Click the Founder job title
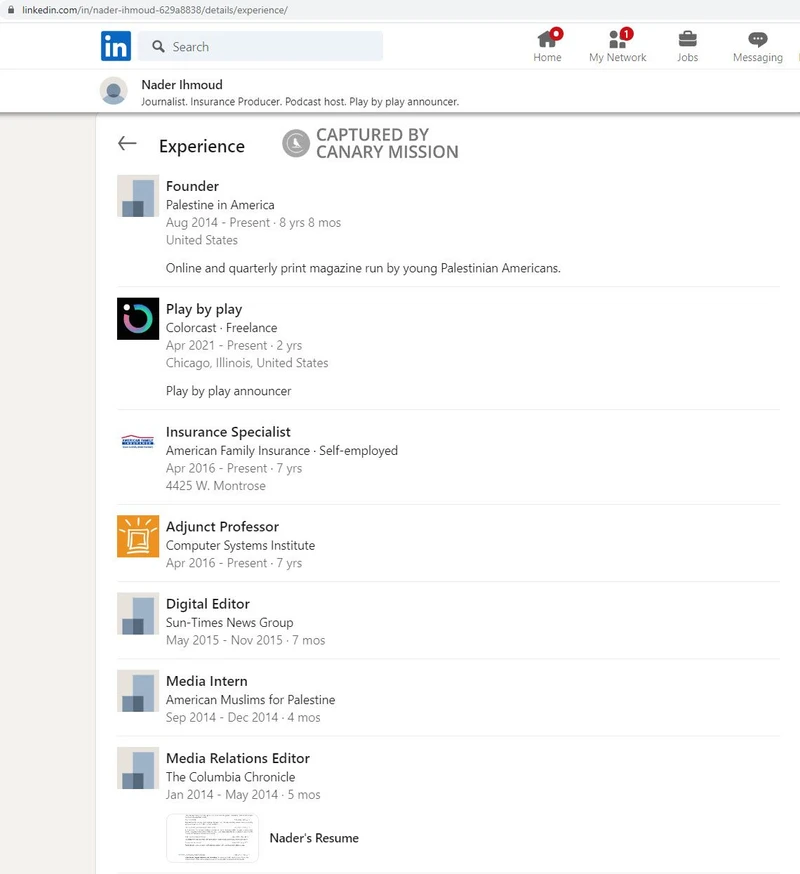Image resolution: width=800 pixels, height=874 pixels. (x=192, y=186)
